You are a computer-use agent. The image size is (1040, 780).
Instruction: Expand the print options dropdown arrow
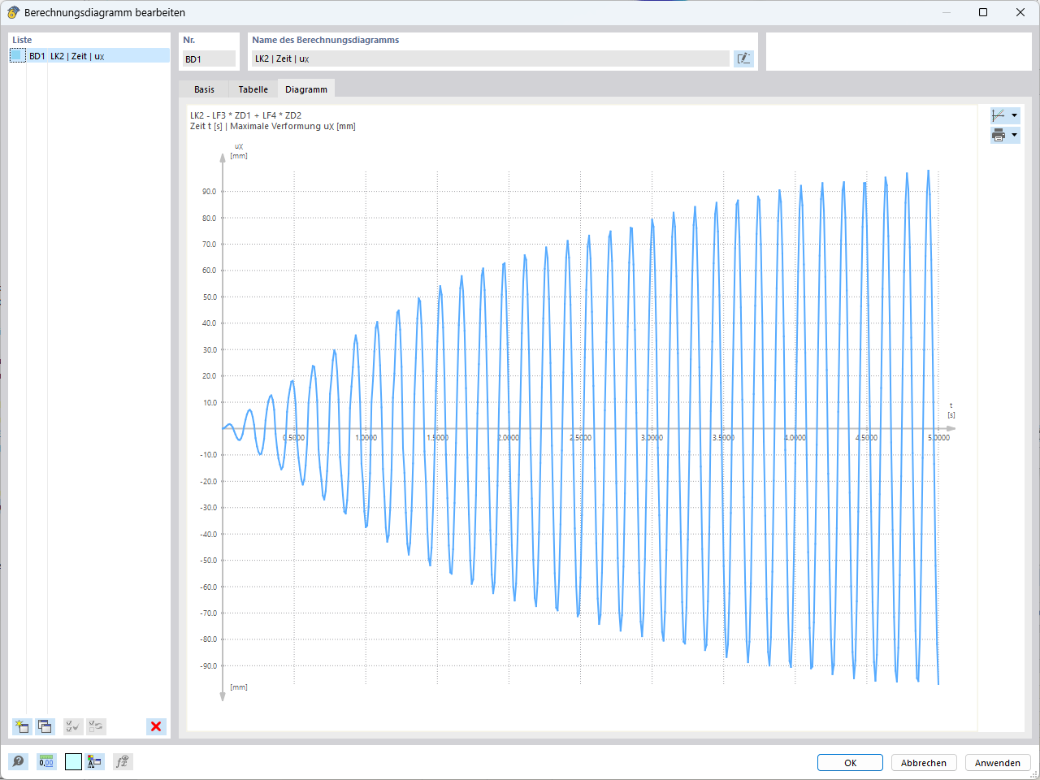tap(1014, 135)
